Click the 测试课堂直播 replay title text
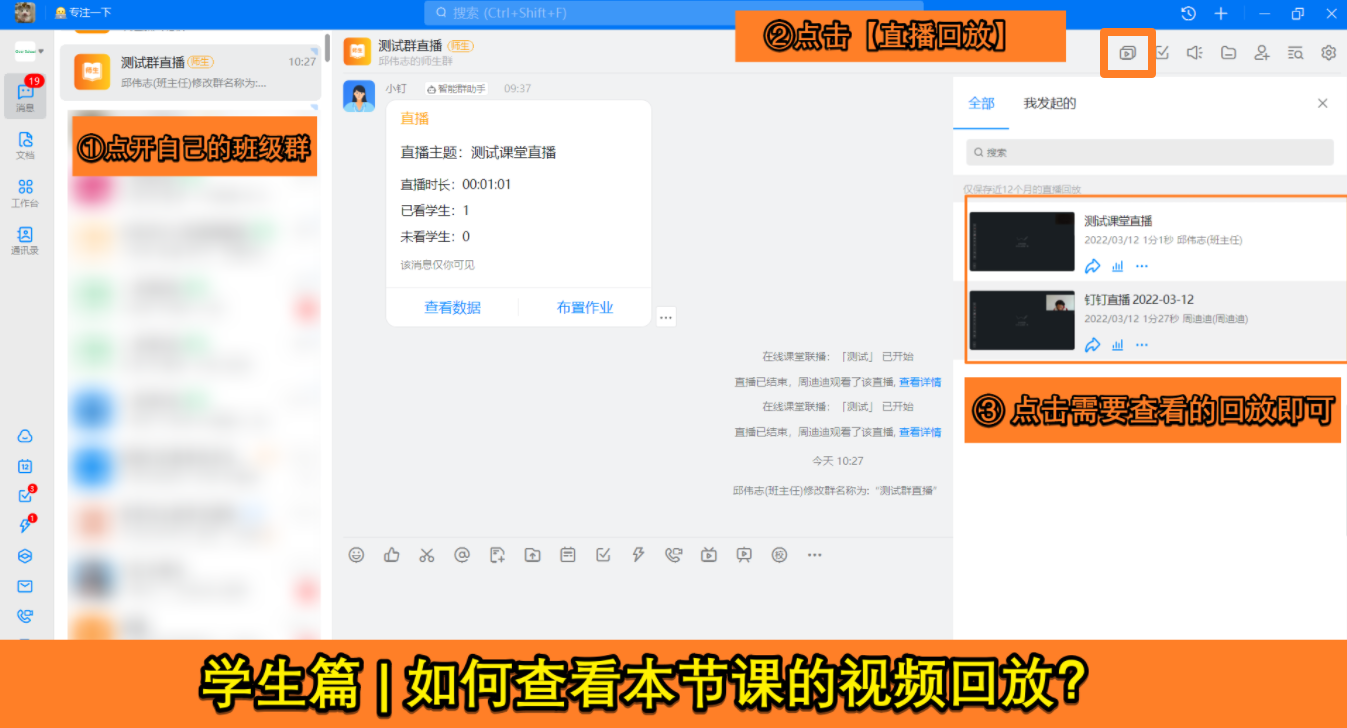1347x728 pixels. pos(1119,221)
